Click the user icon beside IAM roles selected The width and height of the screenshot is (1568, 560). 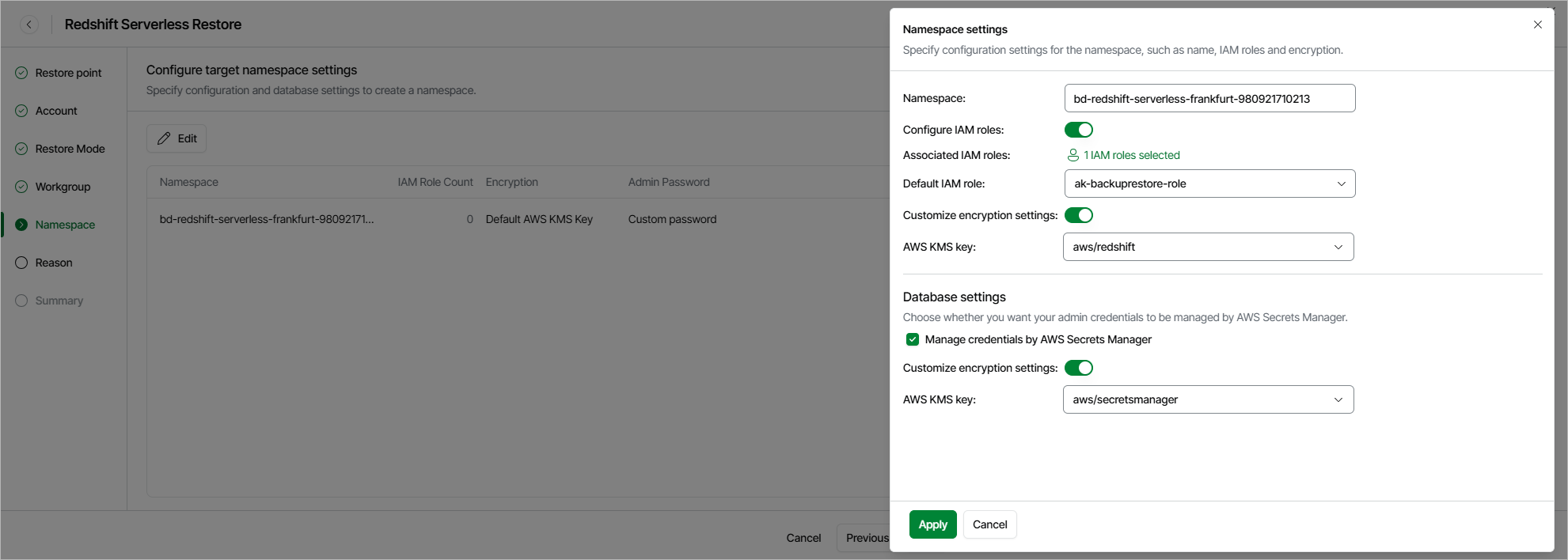pyautogui.click(x=1073, y=155)
